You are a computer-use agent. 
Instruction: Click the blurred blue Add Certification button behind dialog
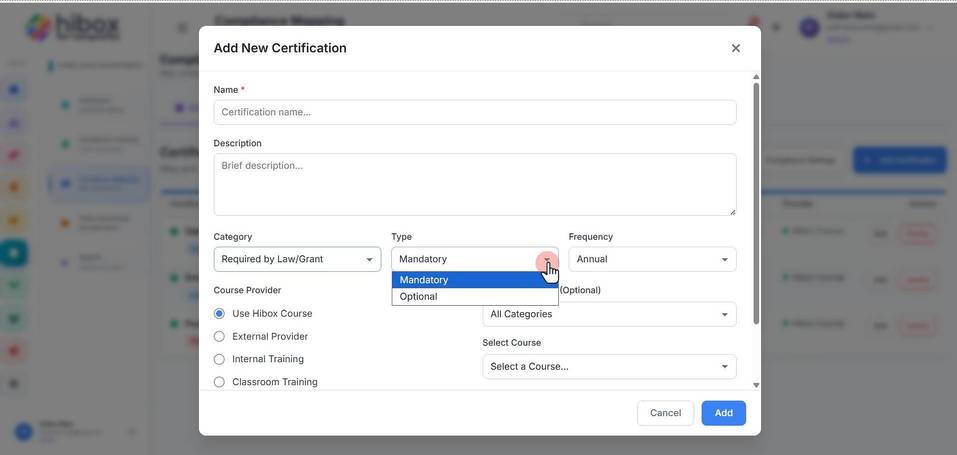coord(900,160)
